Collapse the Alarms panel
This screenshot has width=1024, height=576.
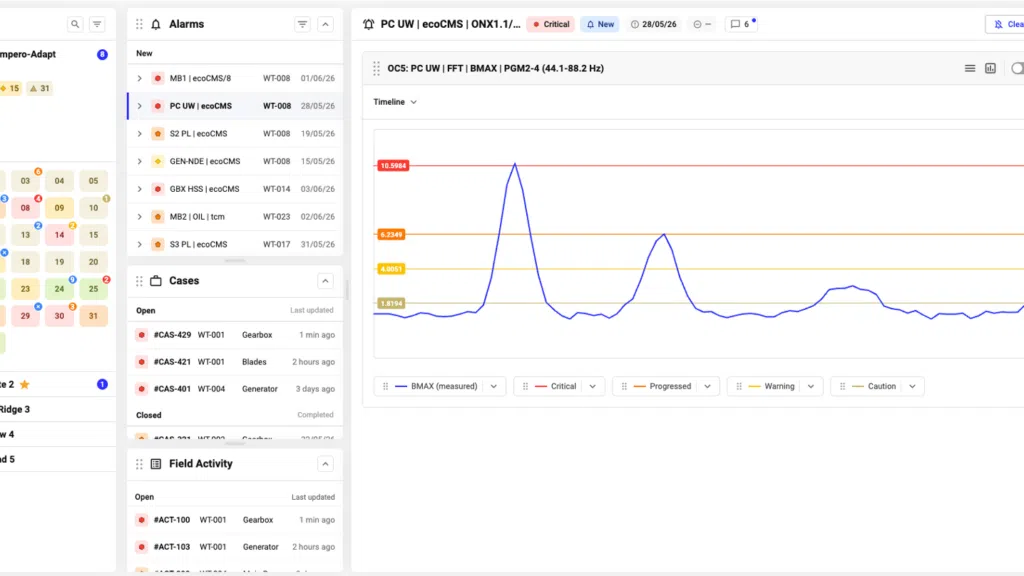click(x=325, y=24)
